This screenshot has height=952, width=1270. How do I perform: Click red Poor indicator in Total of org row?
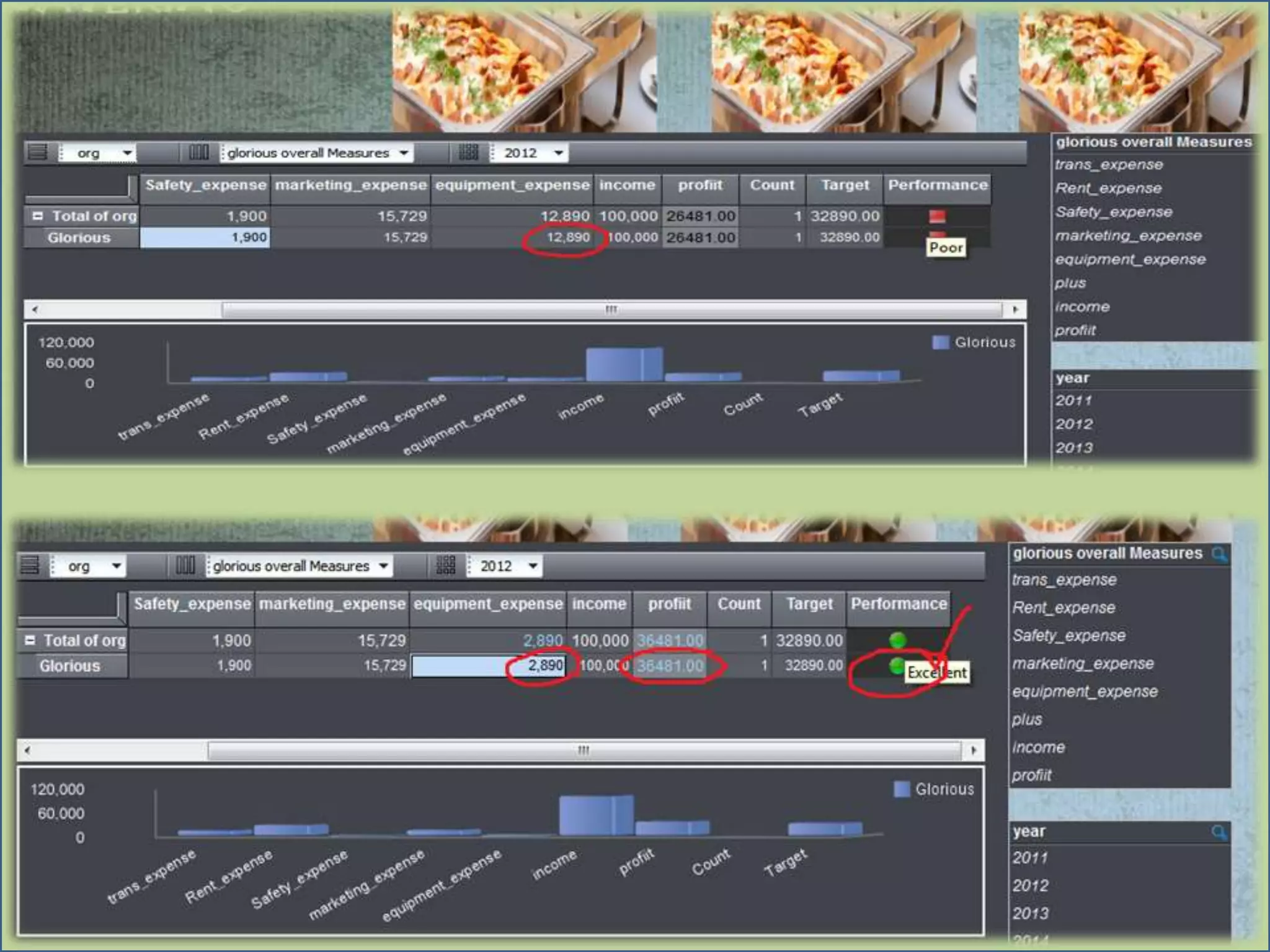coord(937,216)
